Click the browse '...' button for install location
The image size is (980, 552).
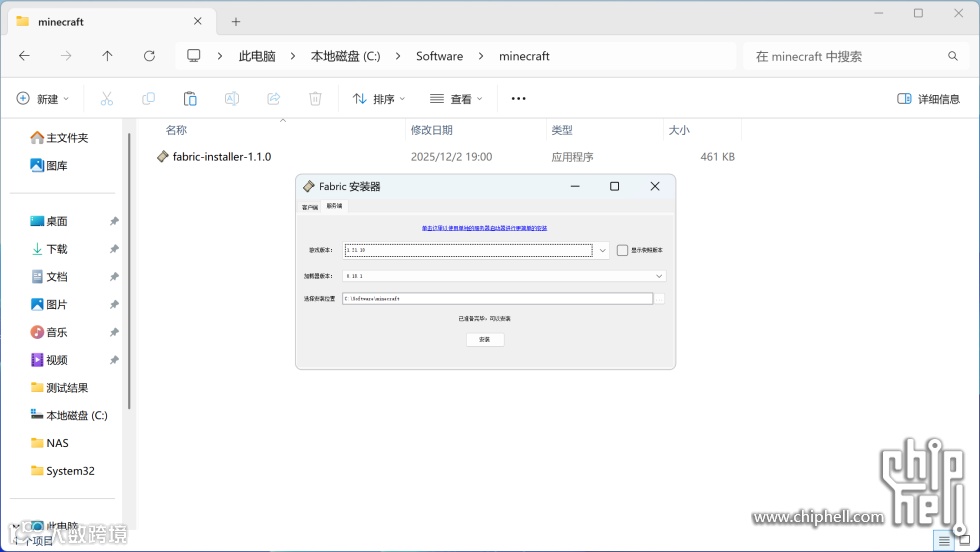click(659, 299)
